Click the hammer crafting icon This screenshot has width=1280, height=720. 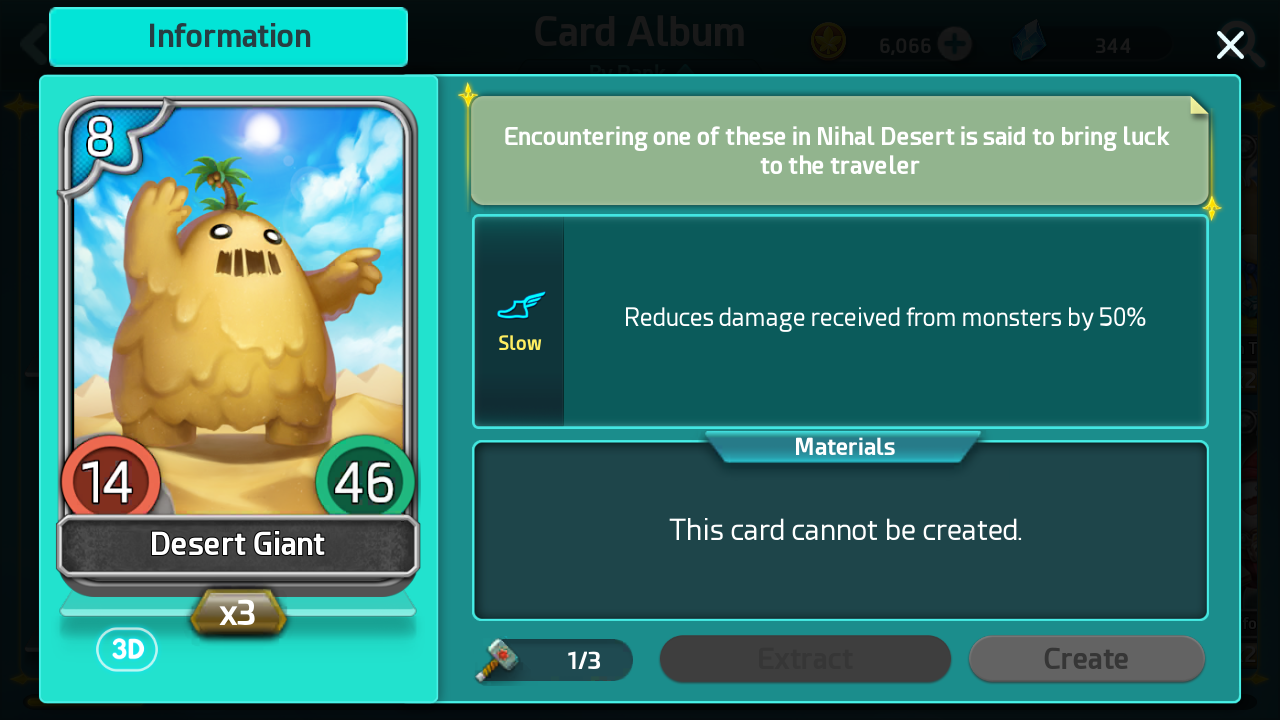click(497, 659)
